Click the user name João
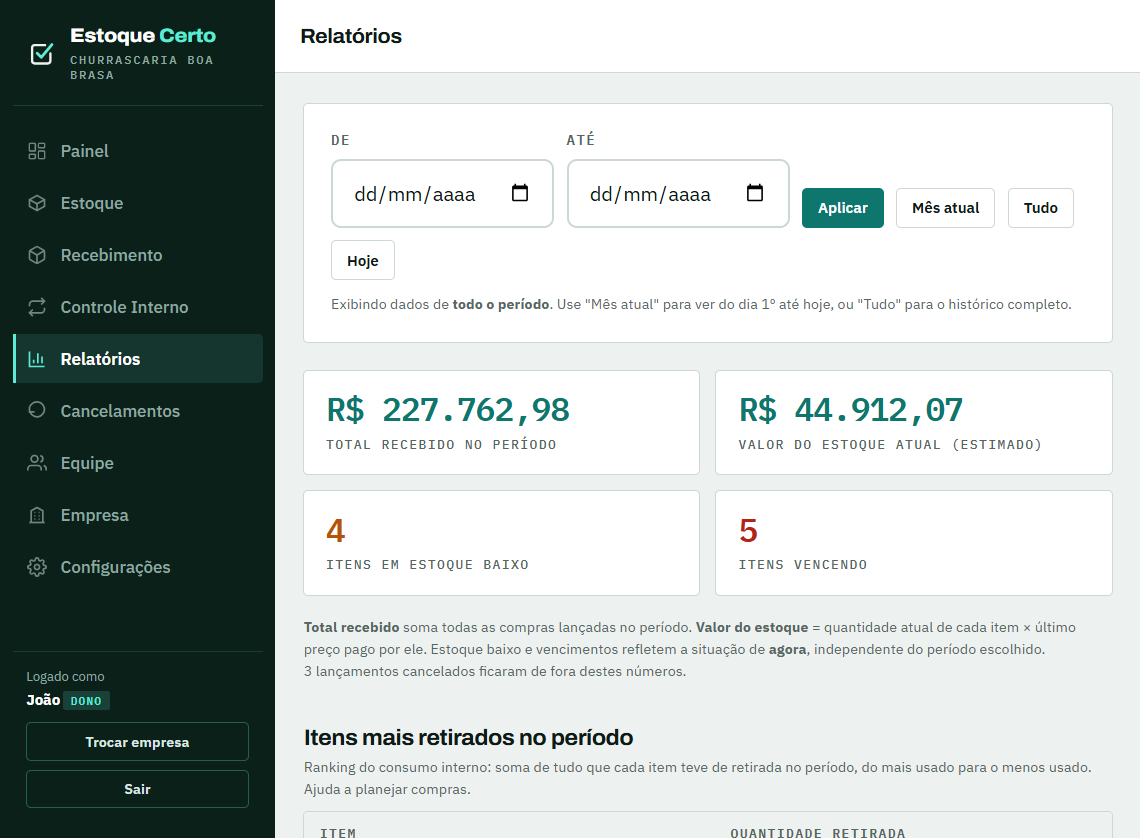This screenshot has width=1140, height=838. (43, 700)
